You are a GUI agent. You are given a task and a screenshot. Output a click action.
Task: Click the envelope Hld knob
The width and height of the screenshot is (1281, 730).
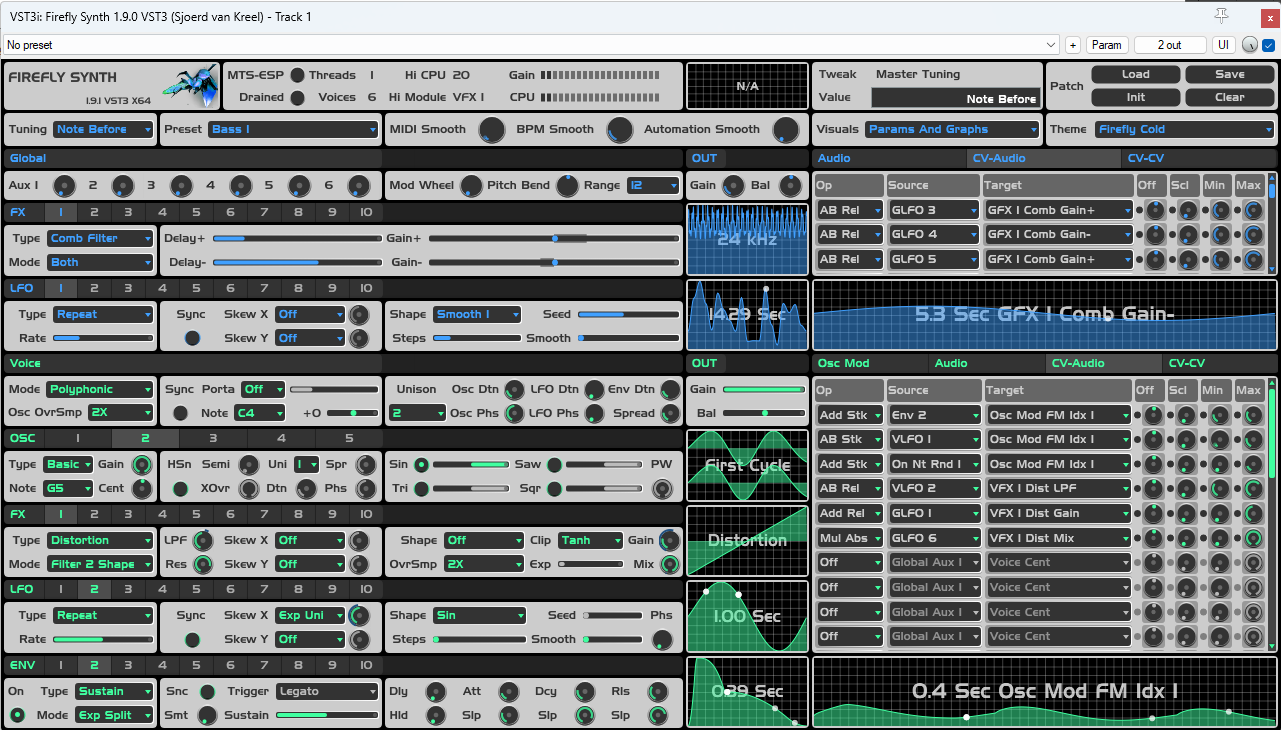click(435, 716)
